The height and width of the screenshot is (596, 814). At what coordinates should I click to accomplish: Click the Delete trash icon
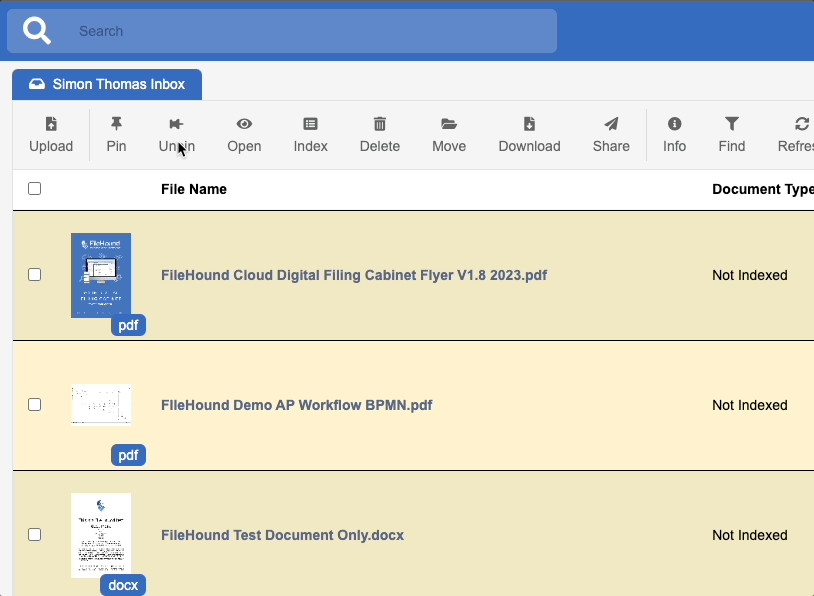[379, 124]
